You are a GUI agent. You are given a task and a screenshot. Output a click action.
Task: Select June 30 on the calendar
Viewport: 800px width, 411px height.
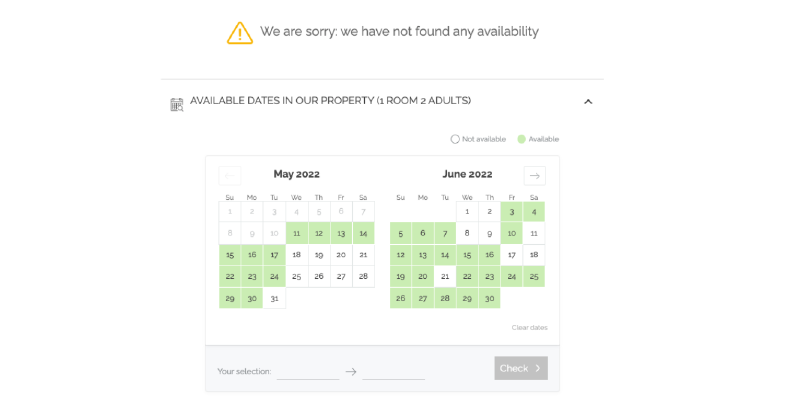(489, 298)
